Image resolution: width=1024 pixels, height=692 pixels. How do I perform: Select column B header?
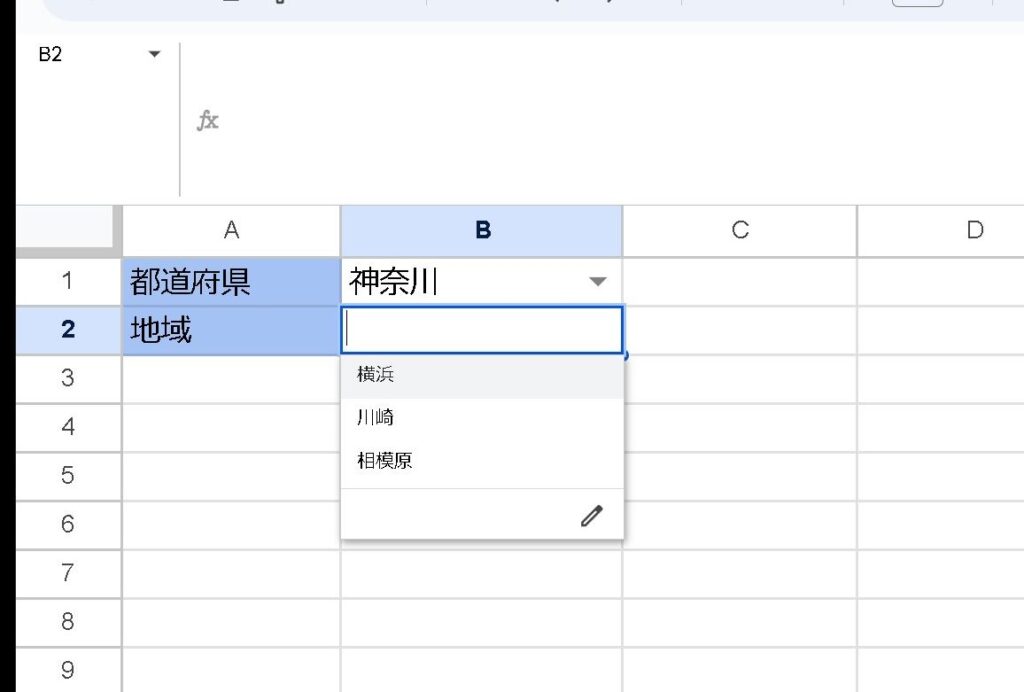[x=482, y=230]
